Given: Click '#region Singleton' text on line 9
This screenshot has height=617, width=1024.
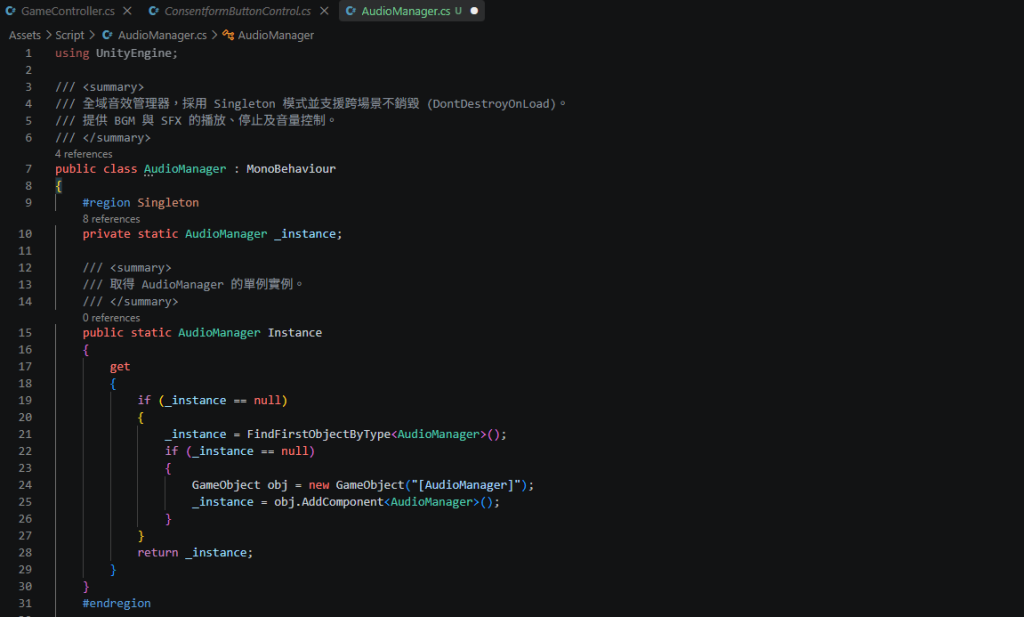Looking at the screenshot, I should [140, 203].
